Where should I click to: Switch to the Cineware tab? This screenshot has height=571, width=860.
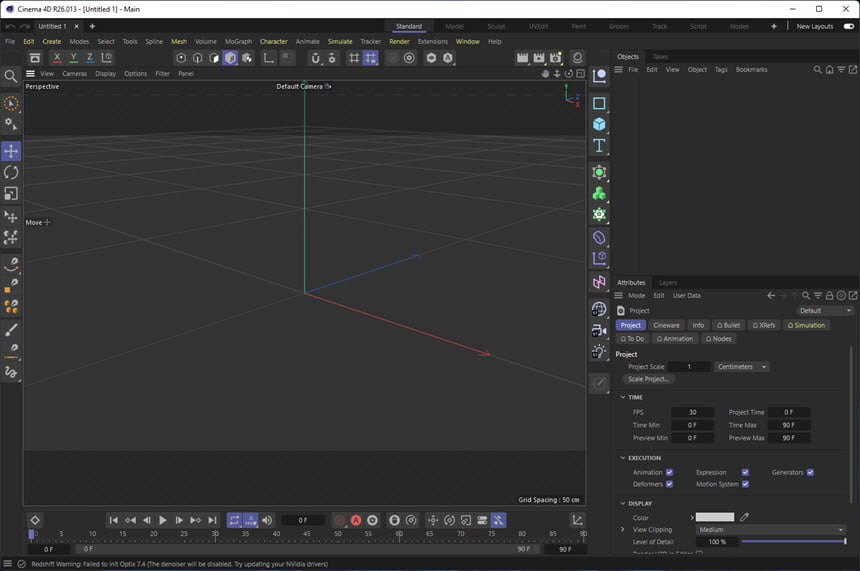pyautogui.click(x=666, y=325)
